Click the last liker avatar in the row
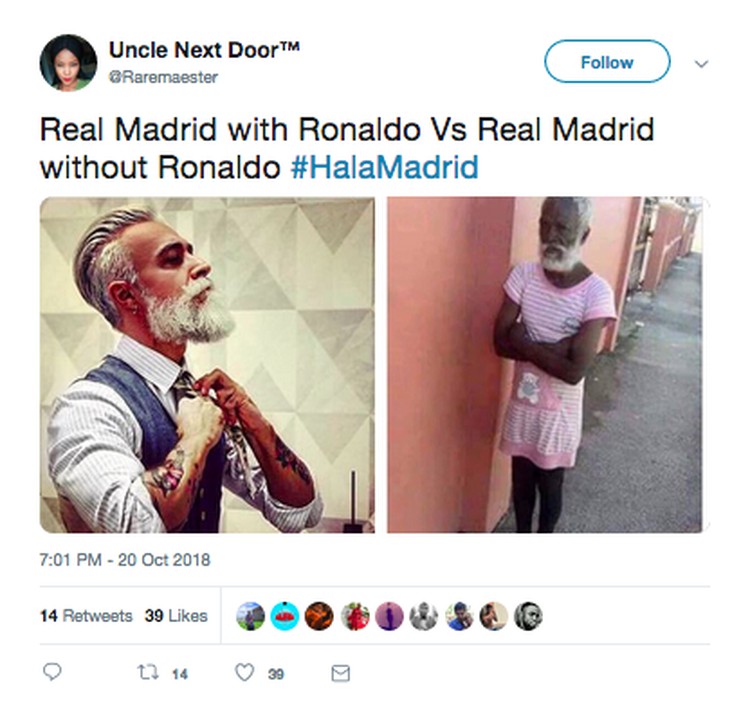The width and height of the screenshot is (750, 719). [528, 616]
